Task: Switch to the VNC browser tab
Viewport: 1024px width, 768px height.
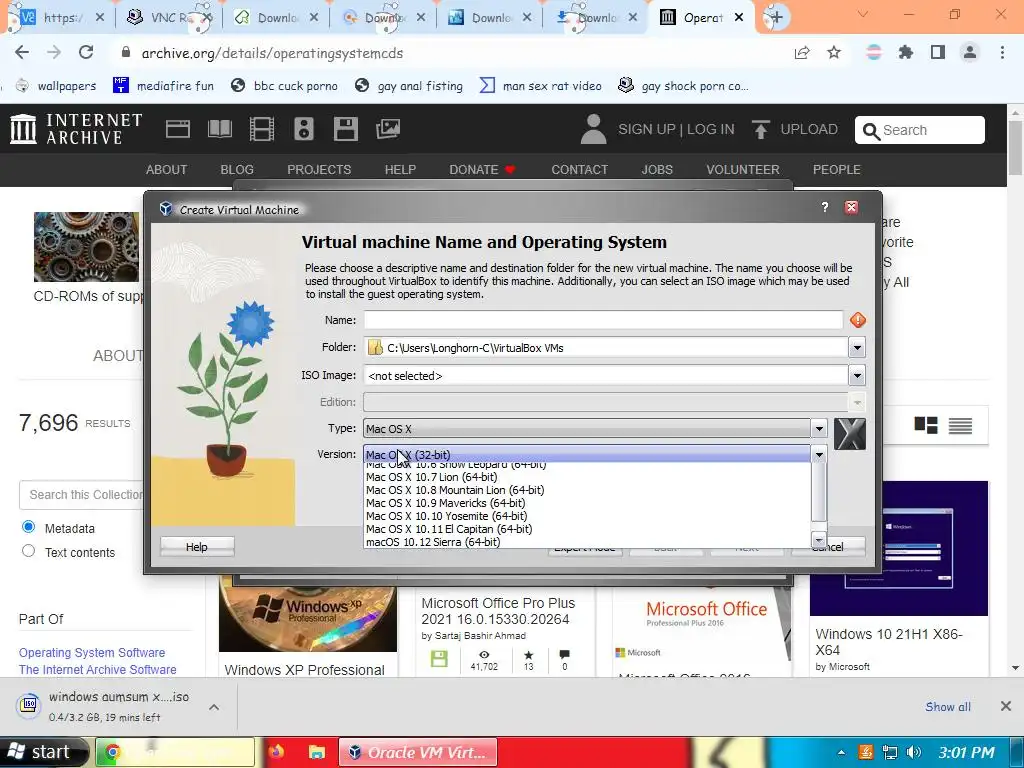Action: 169,17
